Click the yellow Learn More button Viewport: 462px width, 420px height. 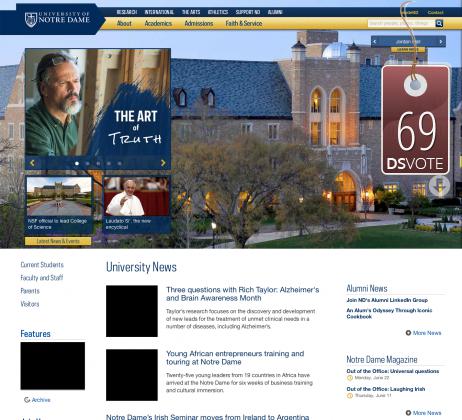tap(408, 49)
